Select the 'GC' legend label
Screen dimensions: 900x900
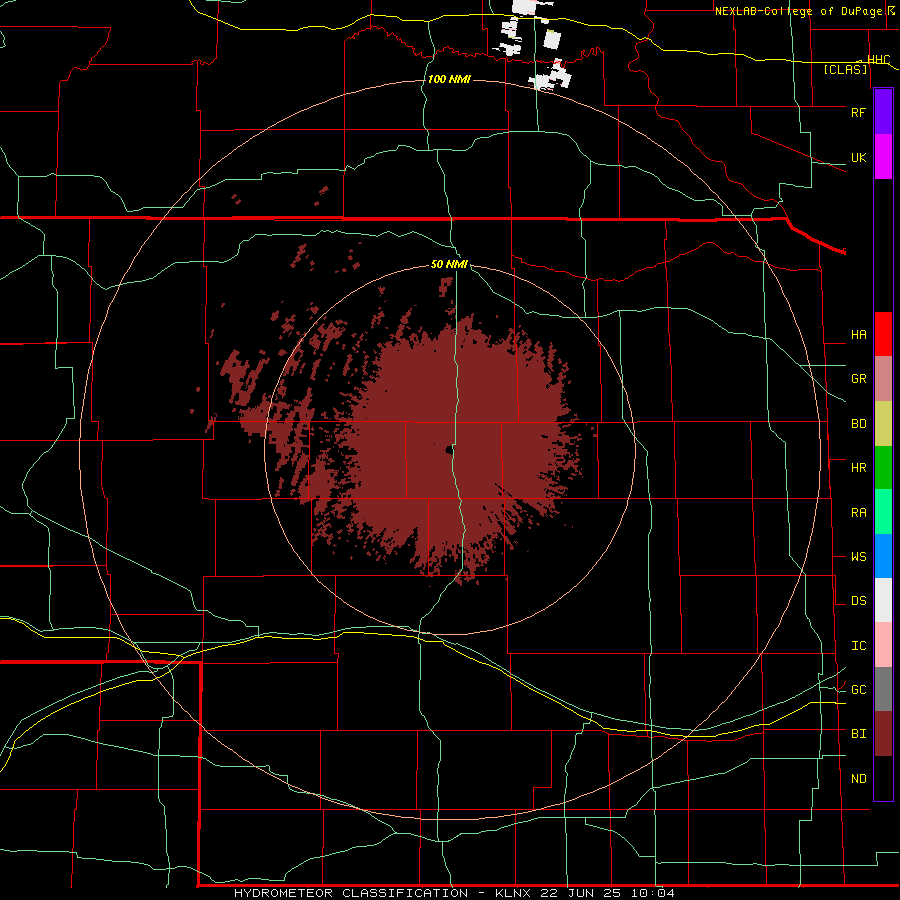click(x=858, y=690)
